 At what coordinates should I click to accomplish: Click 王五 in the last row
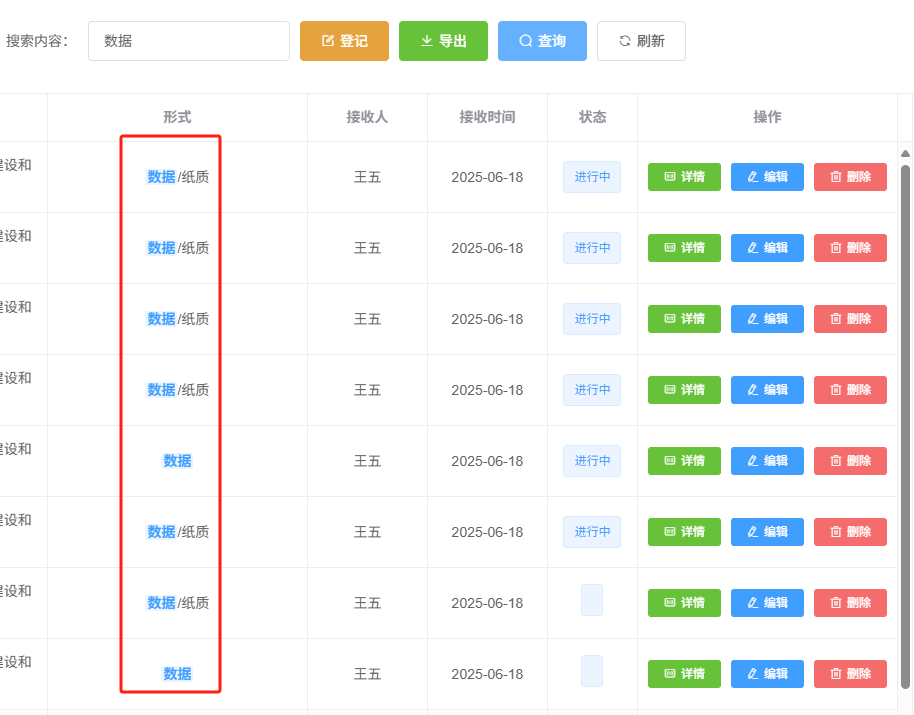pos(367,674)
